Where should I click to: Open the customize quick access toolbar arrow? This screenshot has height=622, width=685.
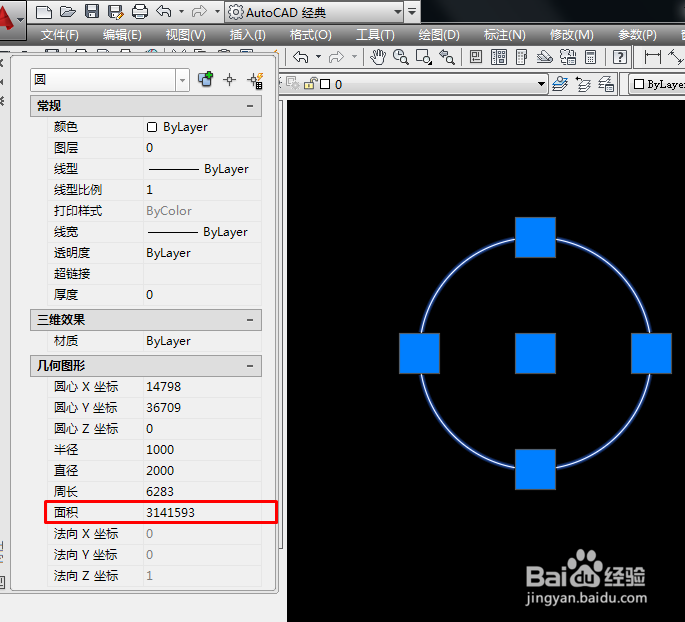412,12
